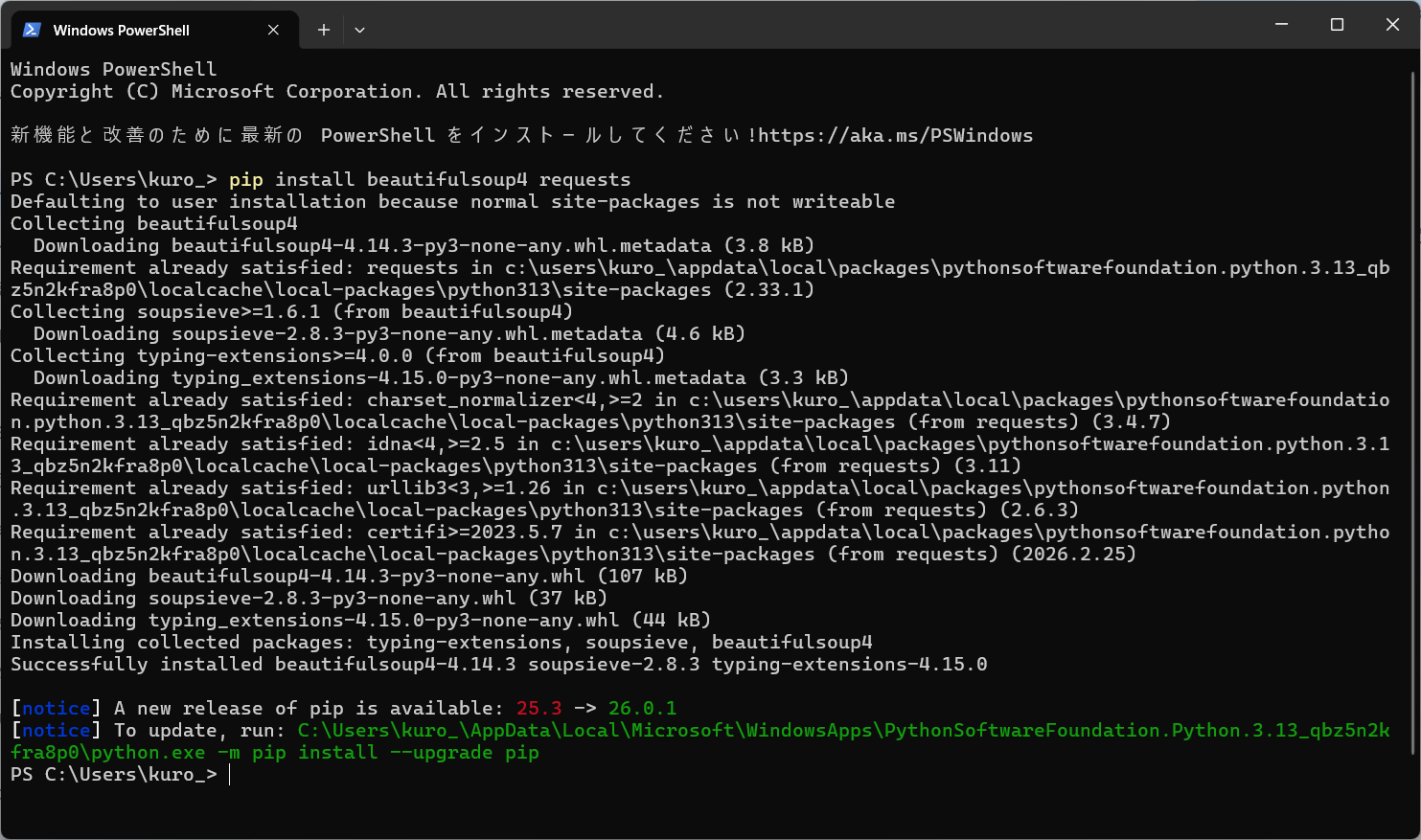This screenshot has height=840, width=1421.
Task: Click the yellow pip command word
Action: 245,179
